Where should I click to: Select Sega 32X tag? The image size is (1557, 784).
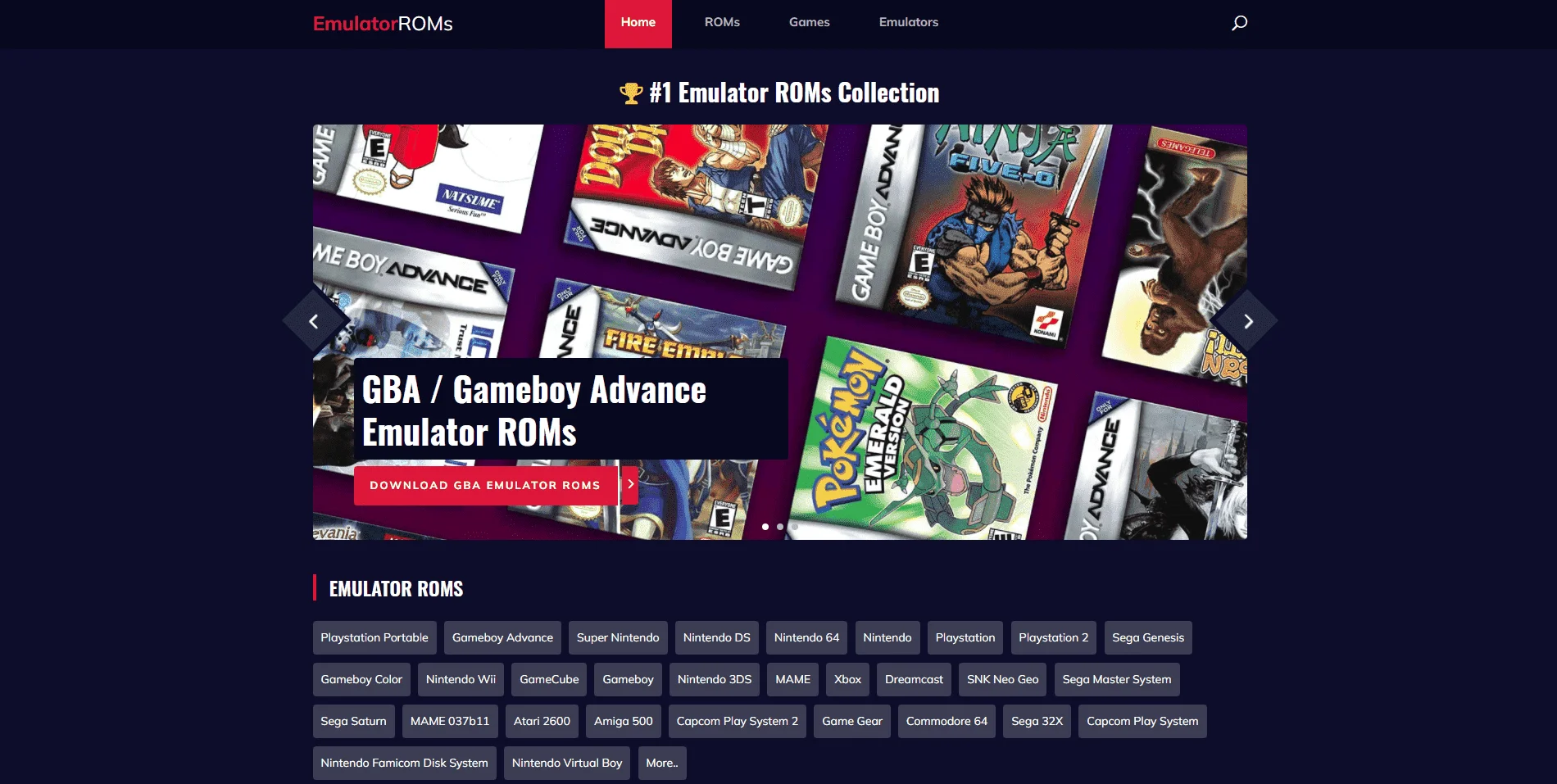(1037, 721)
